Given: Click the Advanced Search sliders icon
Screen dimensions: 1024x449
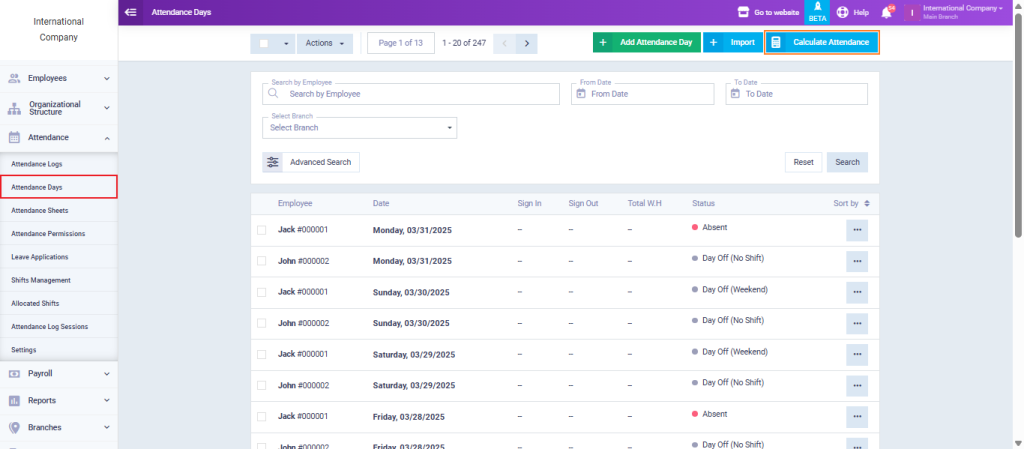Looking at the screenshot, I should [x=273, y=163].
